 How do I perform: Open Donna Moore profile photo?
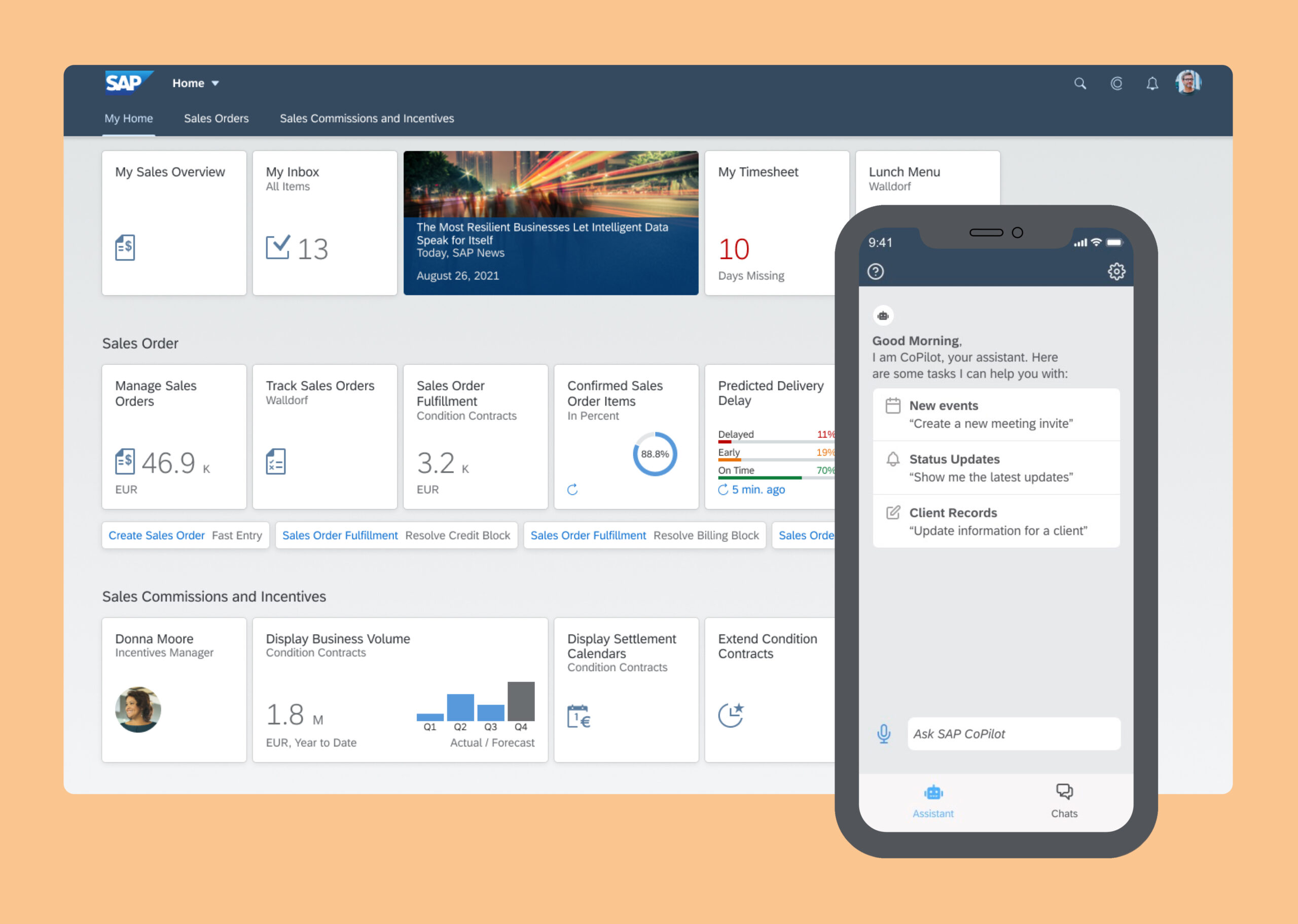pos(138,710)
